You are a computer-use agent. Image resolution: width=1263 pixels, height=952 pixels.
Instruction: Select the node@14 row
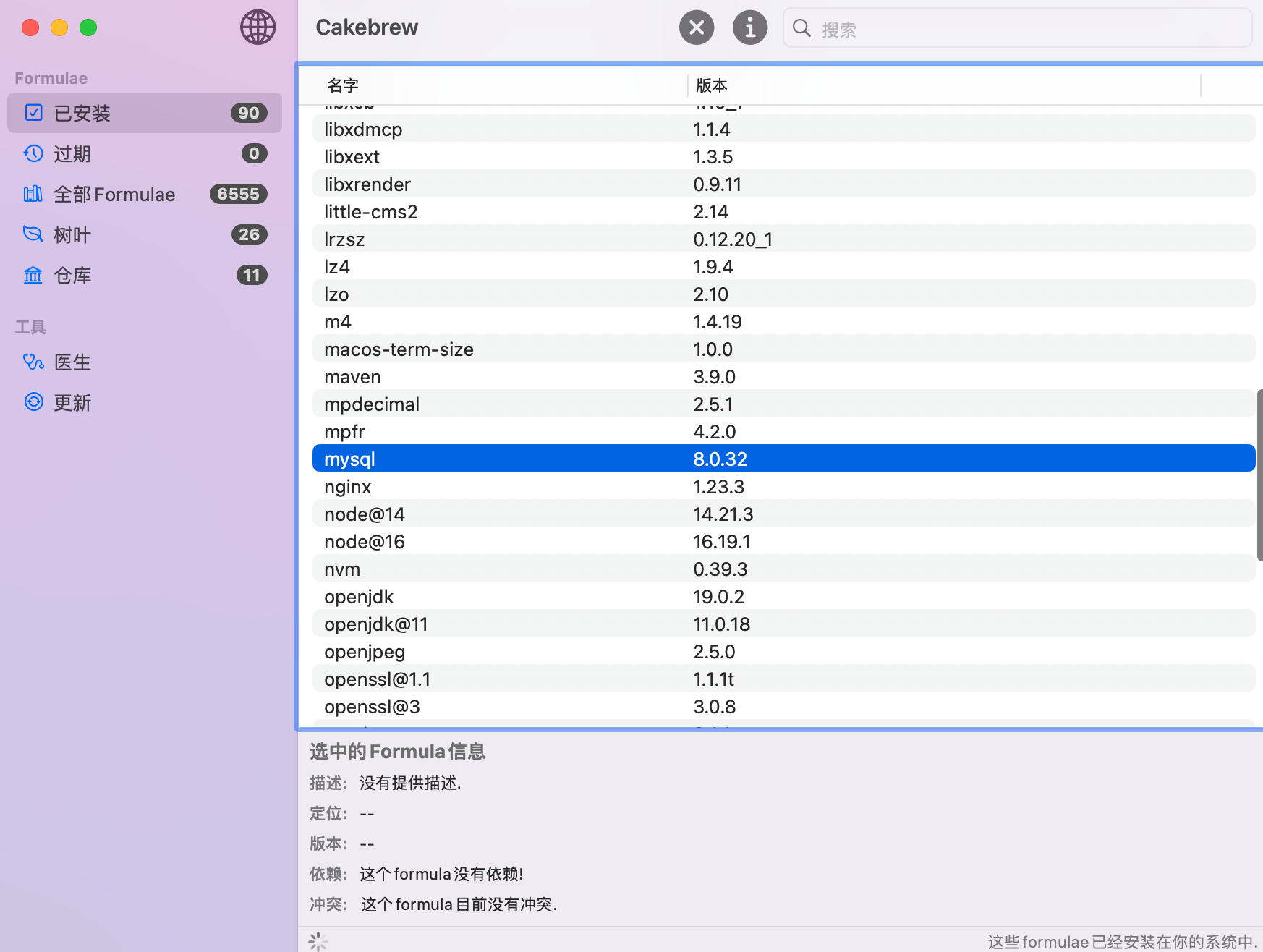(x=783, y=514)
